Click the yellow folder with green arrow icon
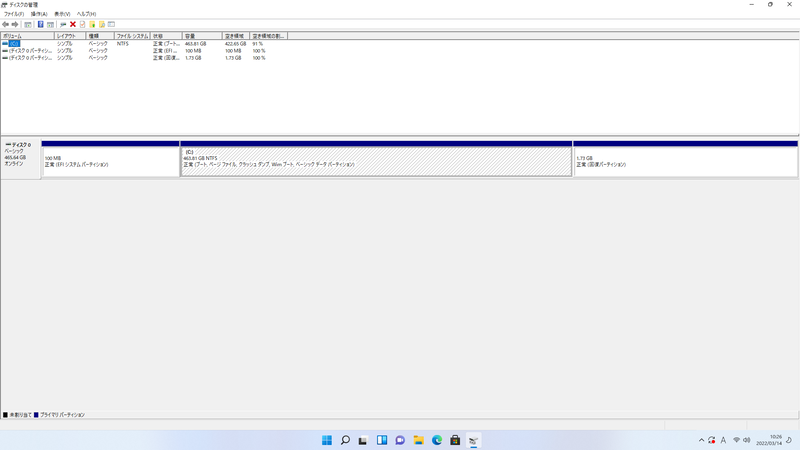Image resolution: width=800 pixels, height=450 pixels. [x=92, y=24]
